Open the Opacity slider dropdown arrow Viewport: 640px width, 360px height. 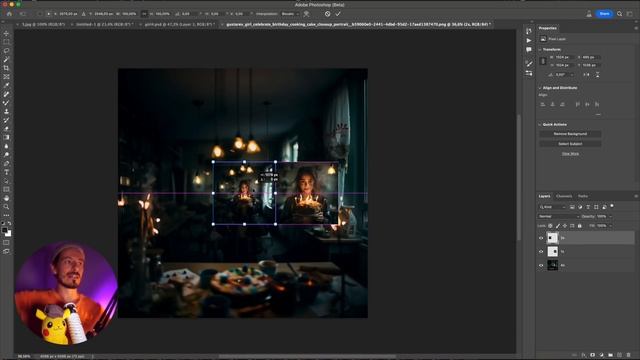[x=611, y=216]
